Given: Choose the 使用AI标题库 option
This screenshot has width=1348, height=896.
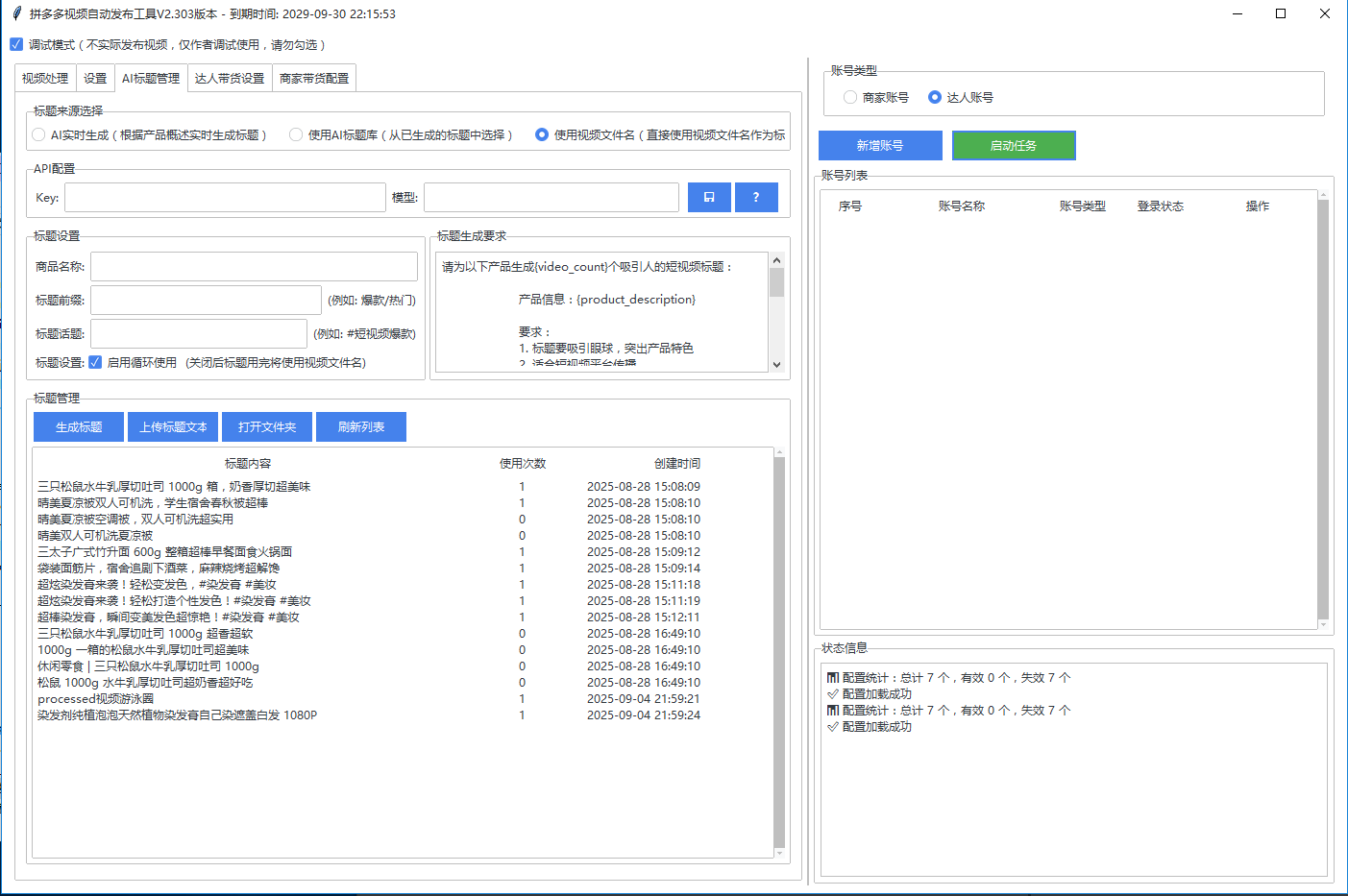Looking at the screenshot, I should tap(296, 134).
